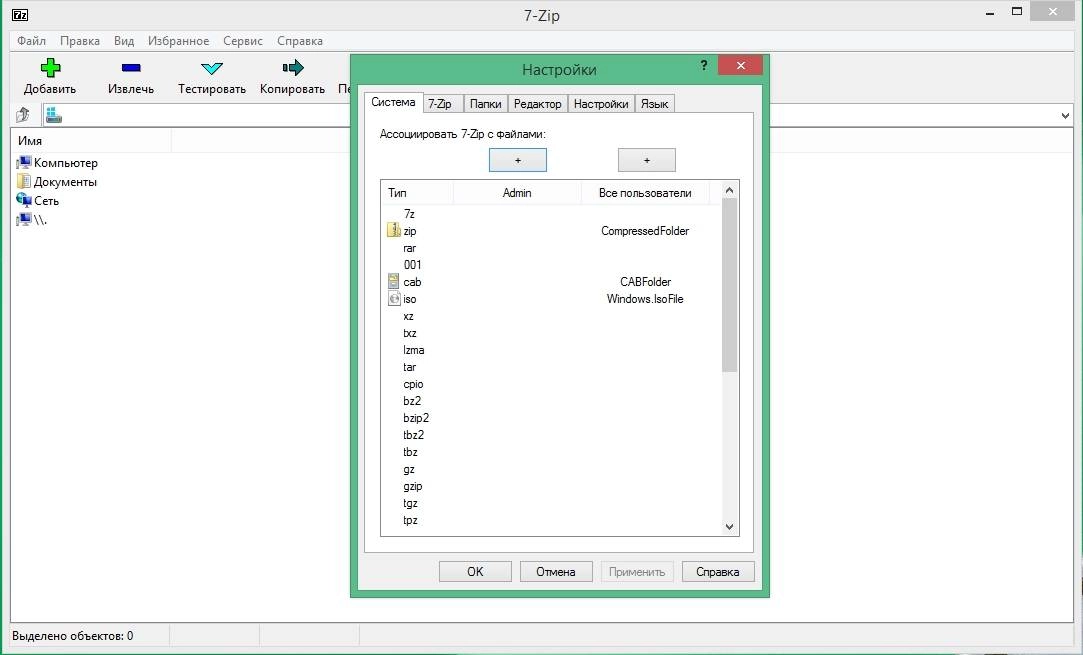Select the 7z file type row

coord(551,213)
